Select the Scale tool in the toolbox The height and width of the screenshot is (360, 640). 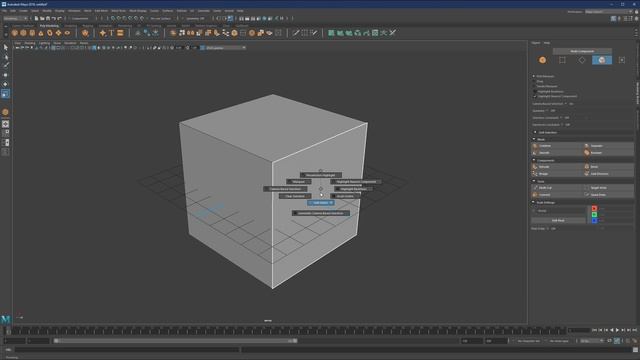[x=5, y=94]
